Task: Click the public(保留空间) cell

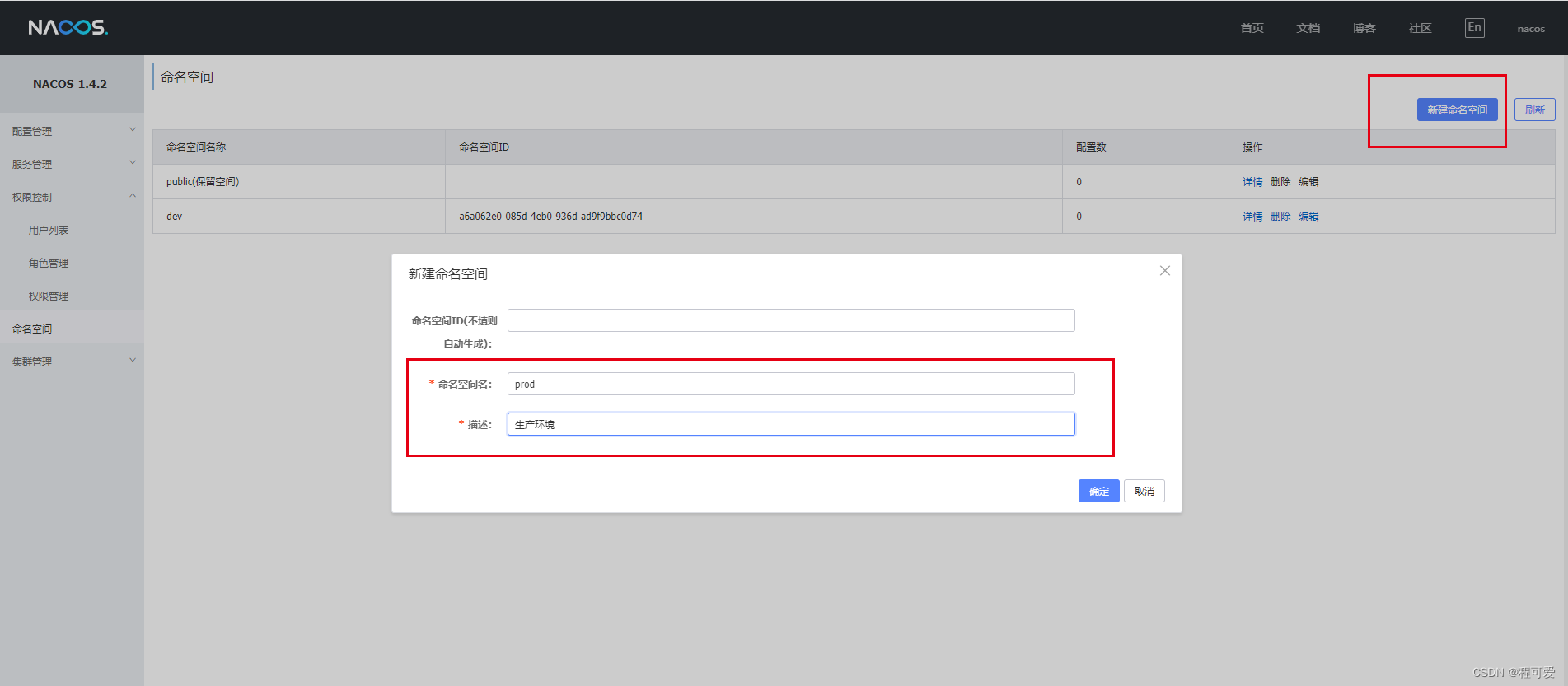Action: (x=299, y=182)
